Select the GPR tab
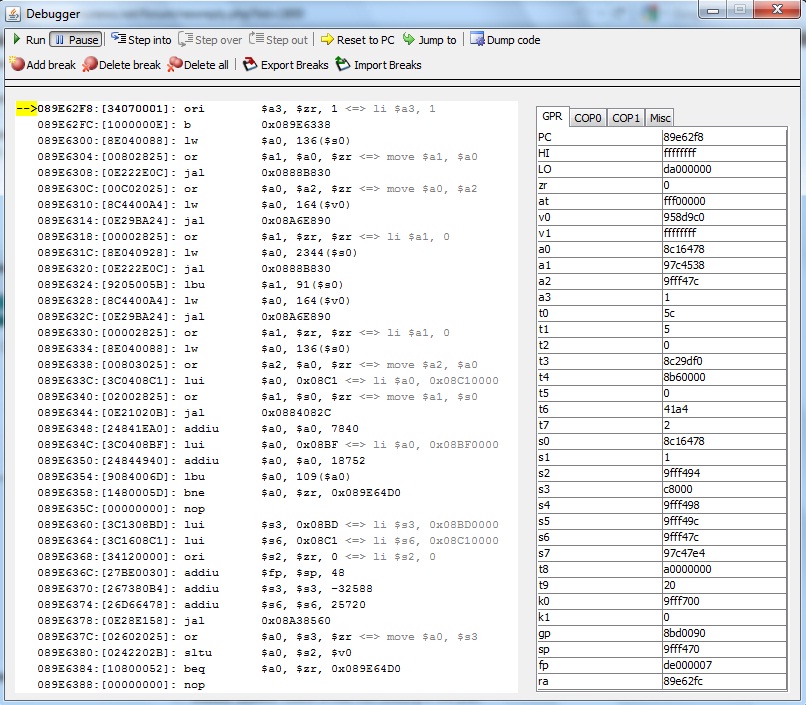The width and height of the screenshot is (806, 705). point(552,116)
